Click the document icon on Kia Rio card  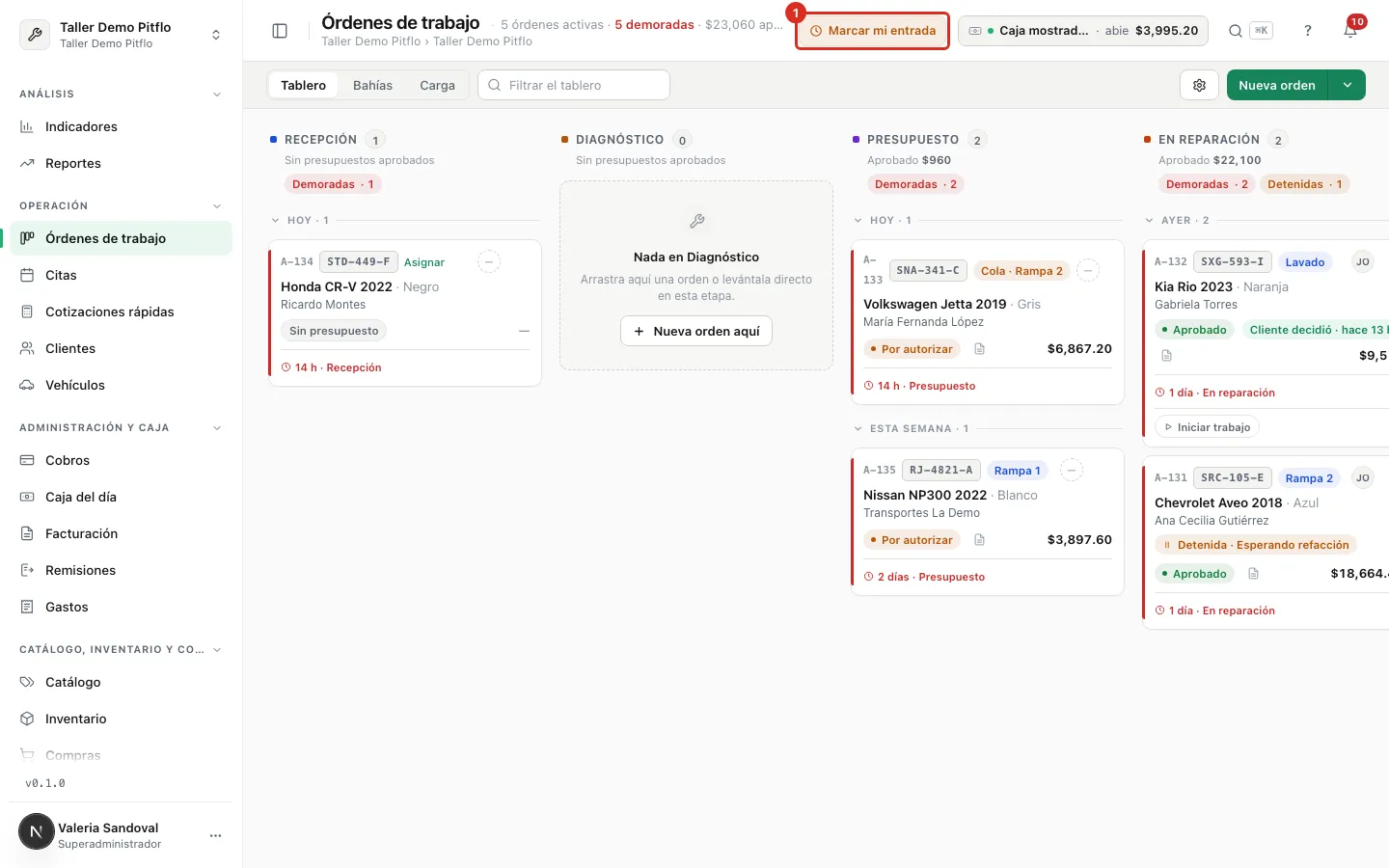click(1166, 356)
